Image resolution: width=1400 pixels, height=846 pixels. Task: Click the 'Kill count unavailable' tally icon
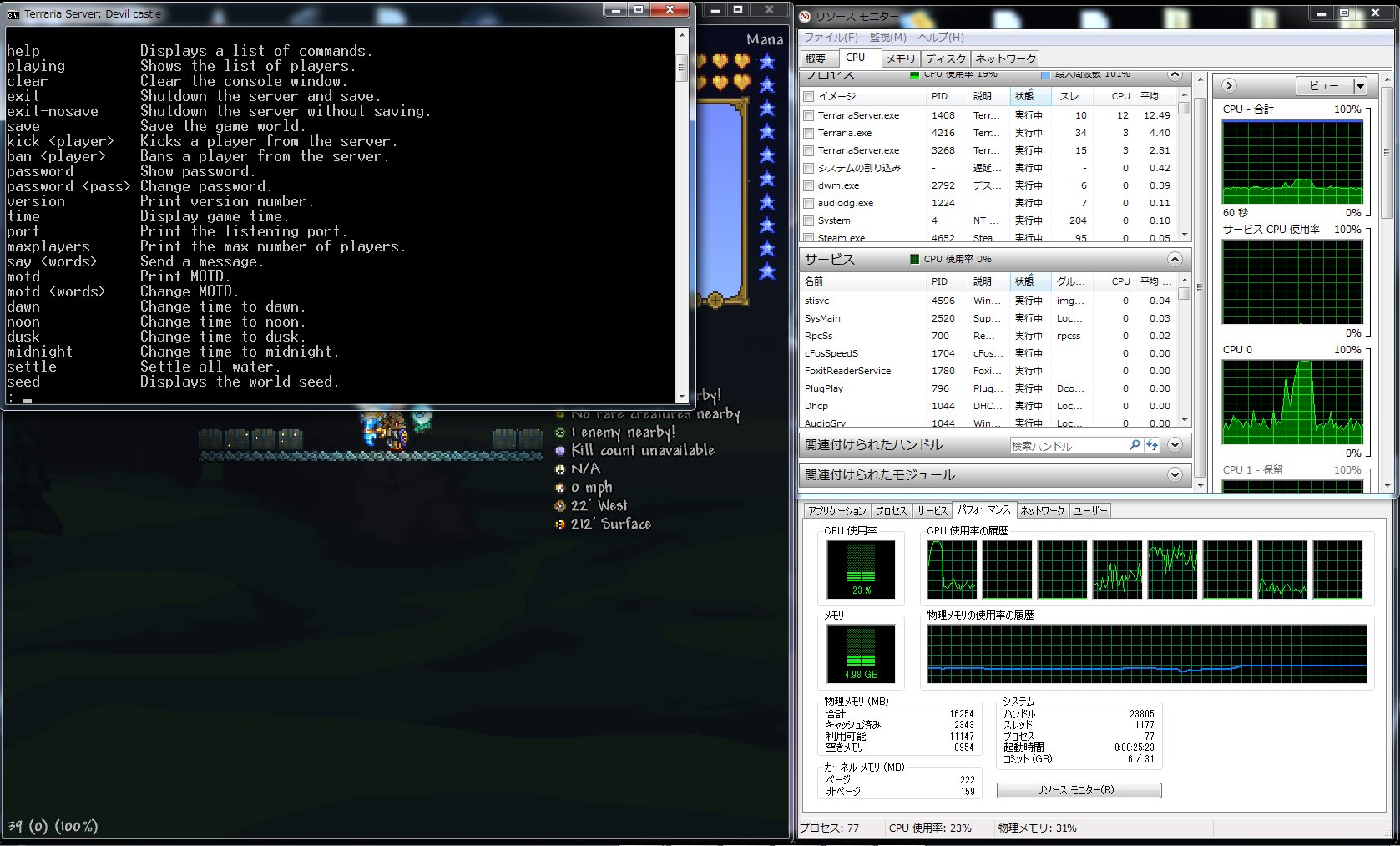pos(560,451)
